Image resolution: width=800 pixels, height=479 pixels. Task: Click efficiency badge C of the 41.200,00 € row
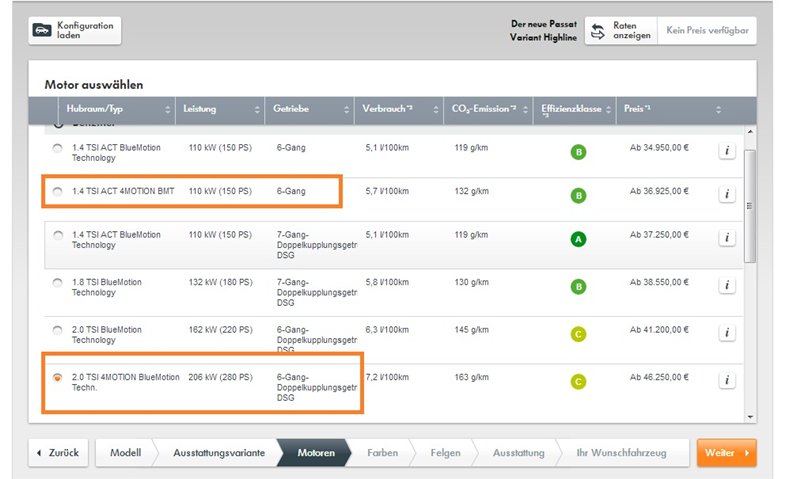click(578, 334)
